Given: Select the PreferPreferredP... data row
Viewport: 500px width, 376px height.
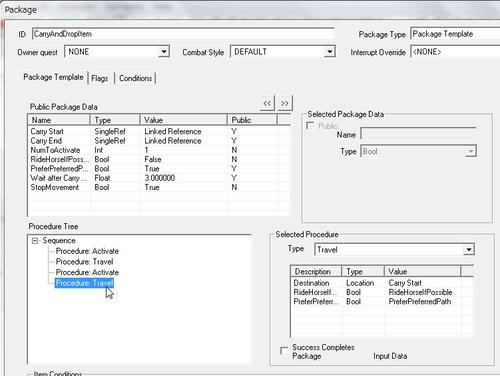Looking at the screenshot, I should coord(159,169).
